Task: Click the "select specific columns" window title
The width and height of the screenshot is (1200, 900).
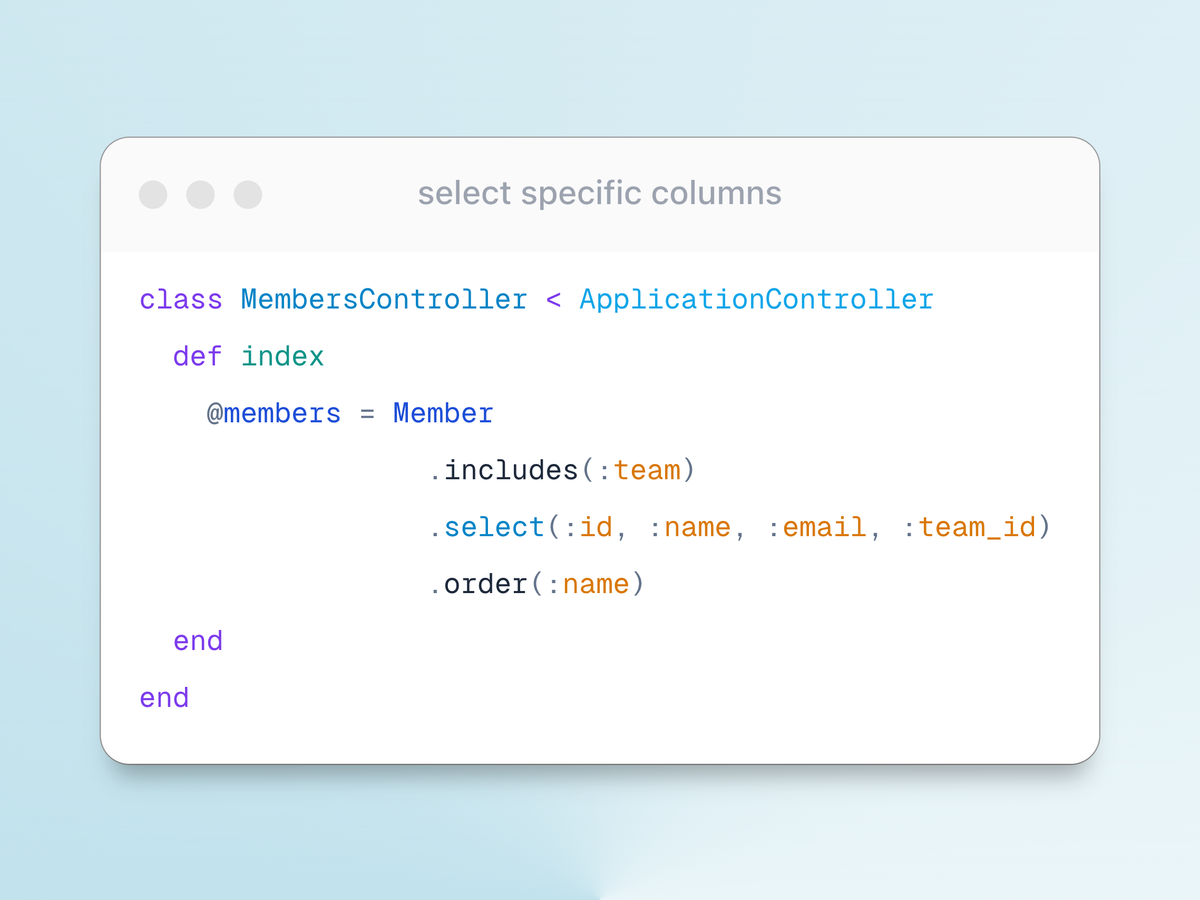Action: pyautogui.click(x=599, y=193)
